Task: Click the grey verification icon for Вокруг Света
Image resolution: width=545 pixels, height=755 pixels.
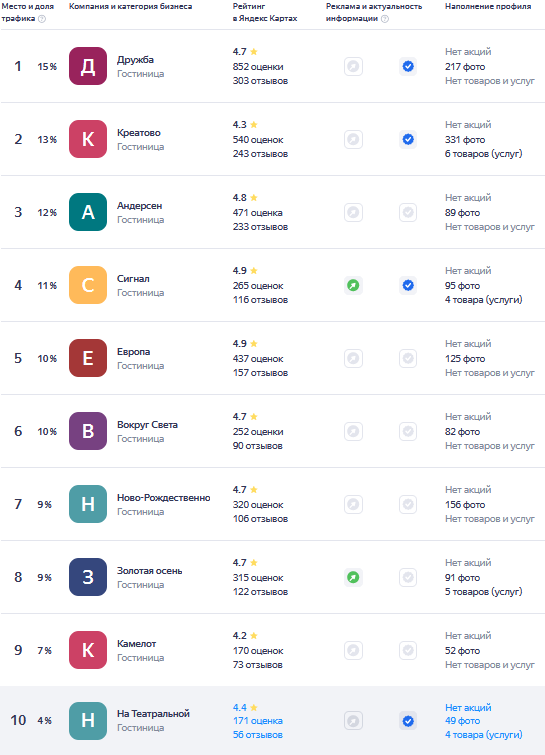Action: pyautogui.click(x=408, y=431)
